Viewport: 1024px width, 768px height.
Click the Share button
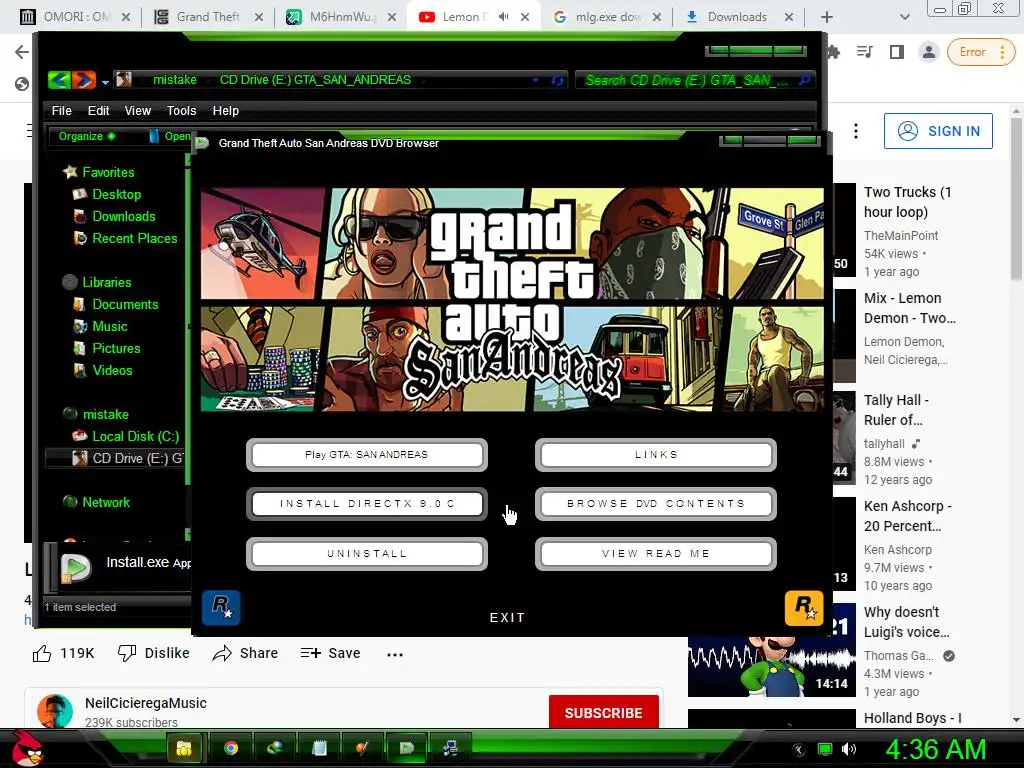[246, 653]
